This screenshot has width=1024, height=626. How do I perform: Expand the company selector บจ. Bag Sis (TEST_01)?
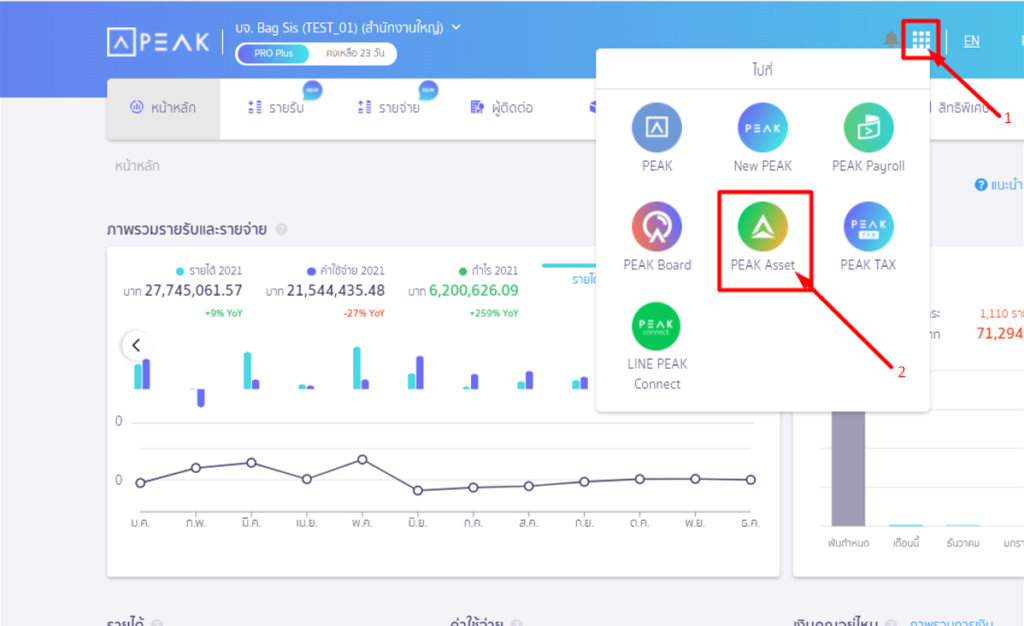coord(348,28)
